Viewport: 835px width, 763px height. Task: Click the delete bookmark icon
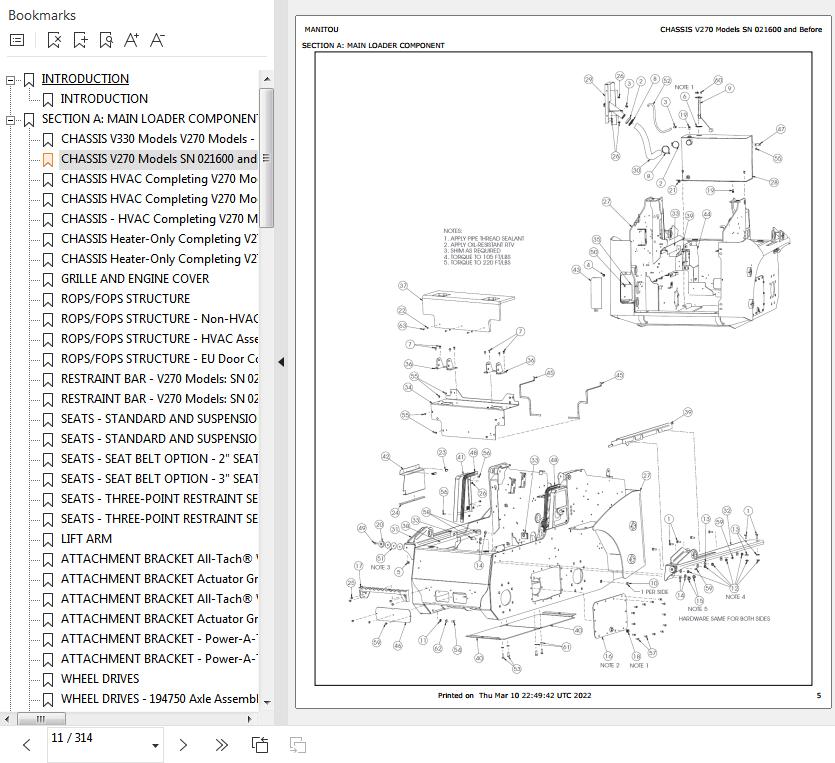coord(54,40)
